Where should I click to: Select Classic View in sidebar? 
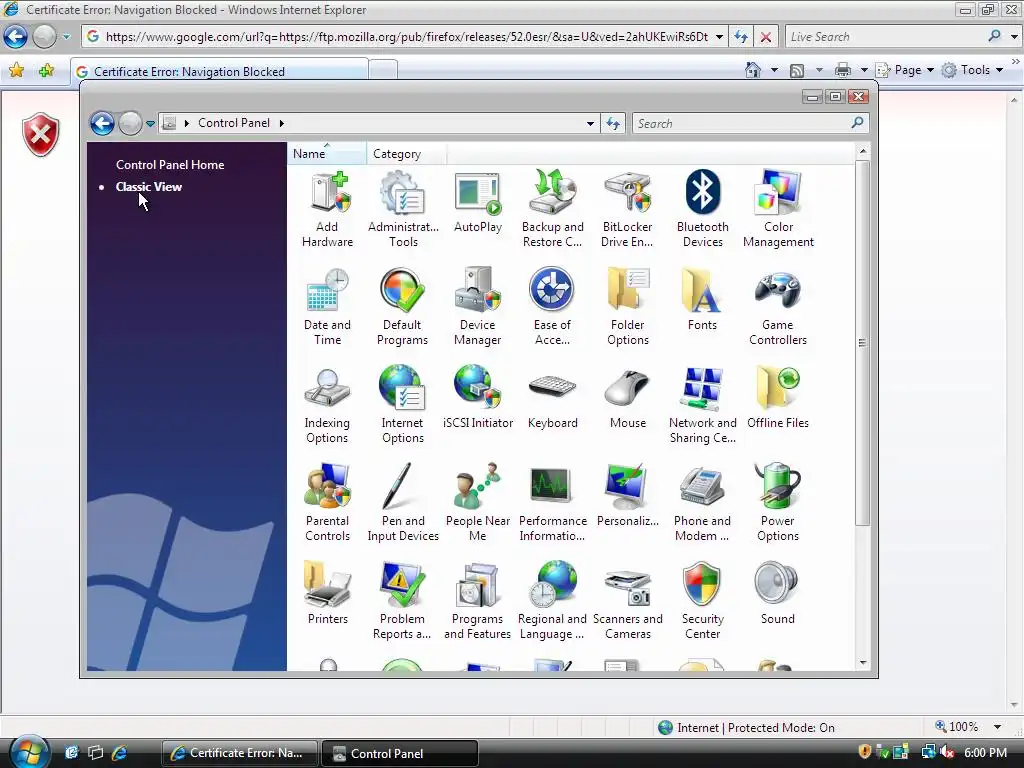(148, 186)
